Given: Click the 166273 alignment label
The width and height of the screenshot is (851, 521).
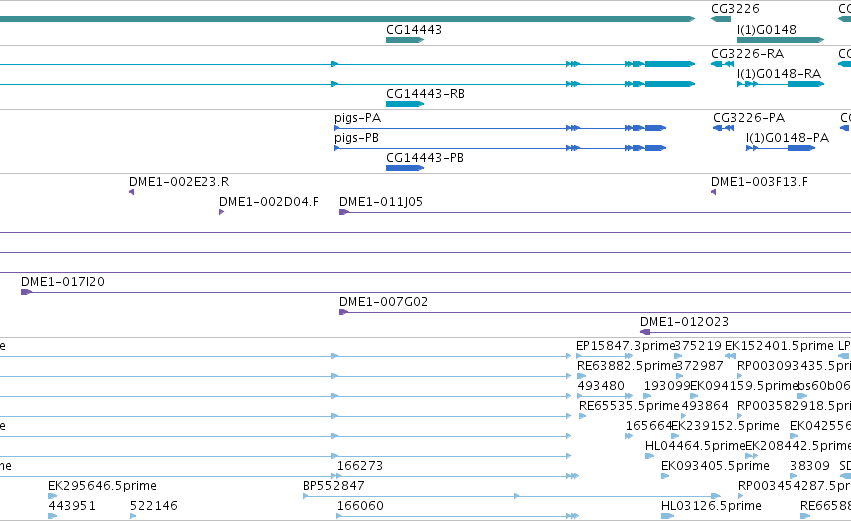Looking at the screenshot, I should pos(360,466).
